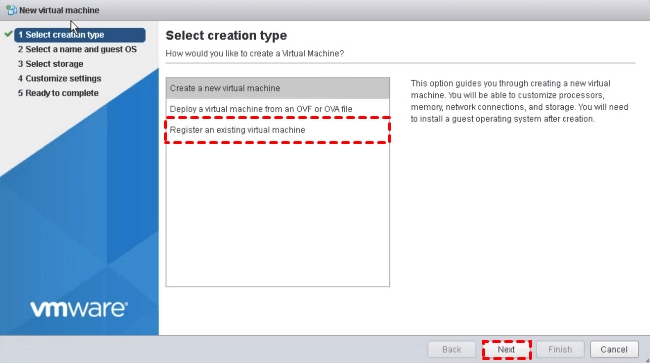Cancel the New virtual machine wizard

614,349
